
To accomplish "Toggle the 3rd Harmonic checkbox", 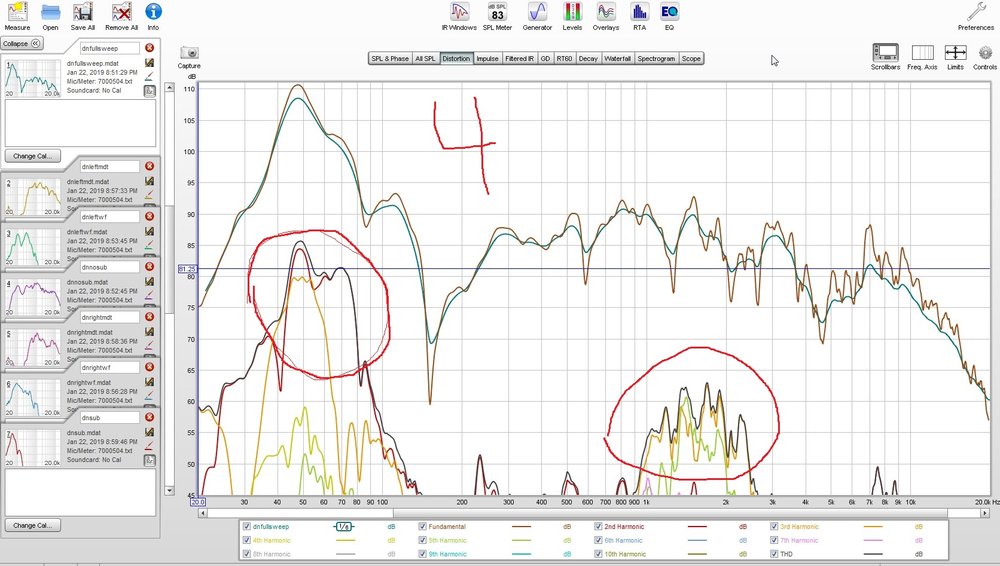I will coord(774,526).
